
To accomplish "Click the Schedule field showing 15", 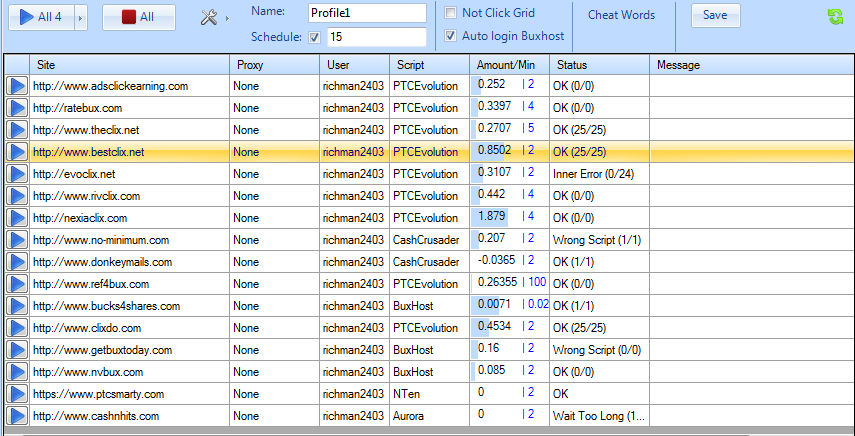I will [x=377, y=37].
